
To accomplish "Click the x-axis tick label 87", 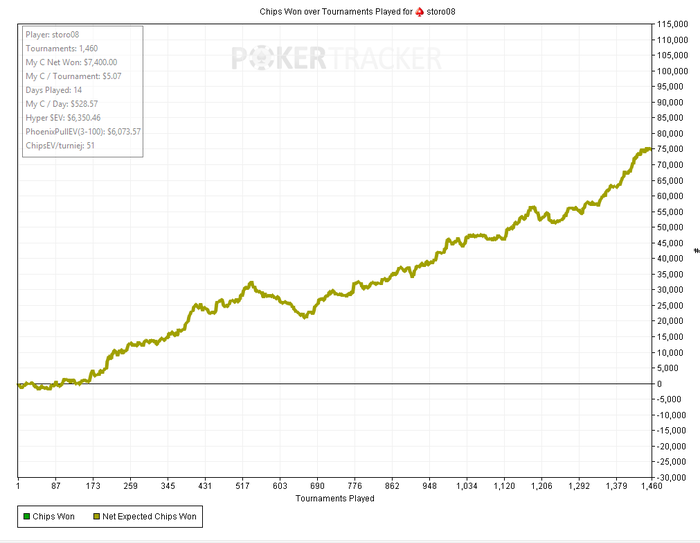I will tap(56, 485).
